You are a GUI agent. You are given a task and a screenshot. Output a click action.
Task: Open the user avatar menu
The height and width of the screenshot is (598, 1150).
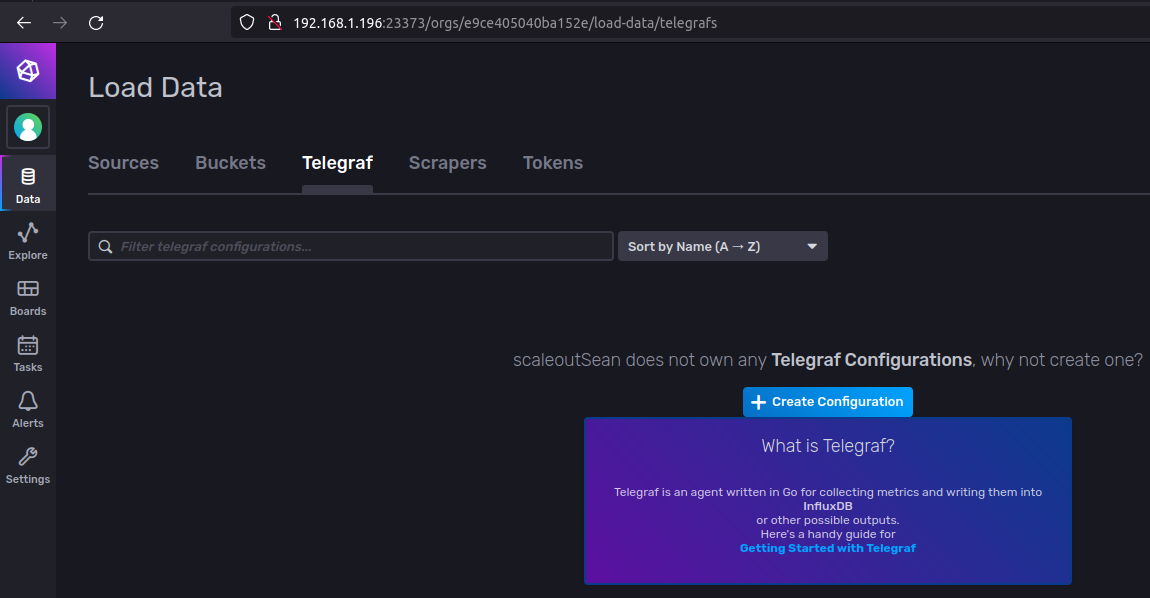(x=28, y=127)
